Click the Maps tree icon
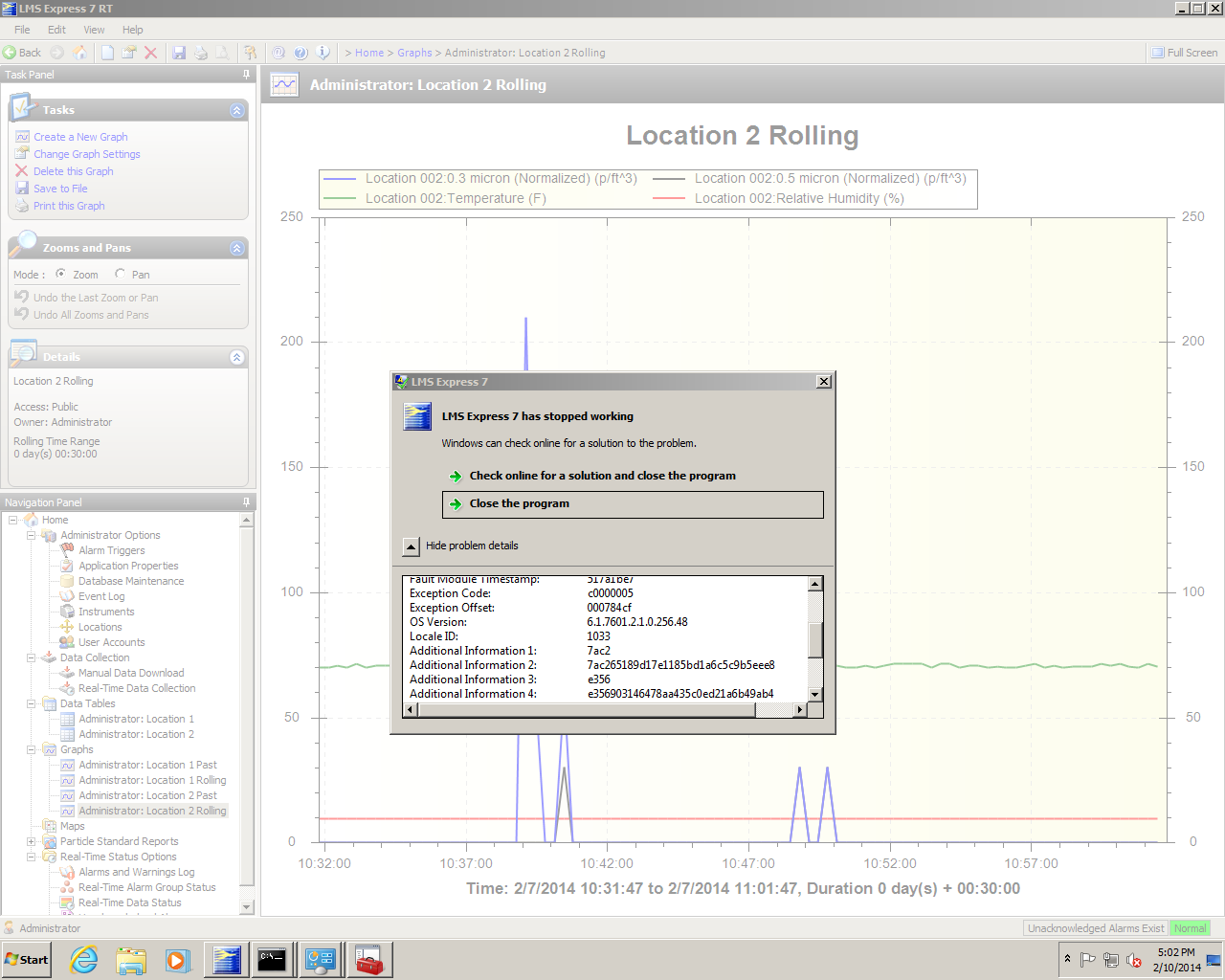The height and width of the screenshot is (980, 1225). [x=49, y=826]
